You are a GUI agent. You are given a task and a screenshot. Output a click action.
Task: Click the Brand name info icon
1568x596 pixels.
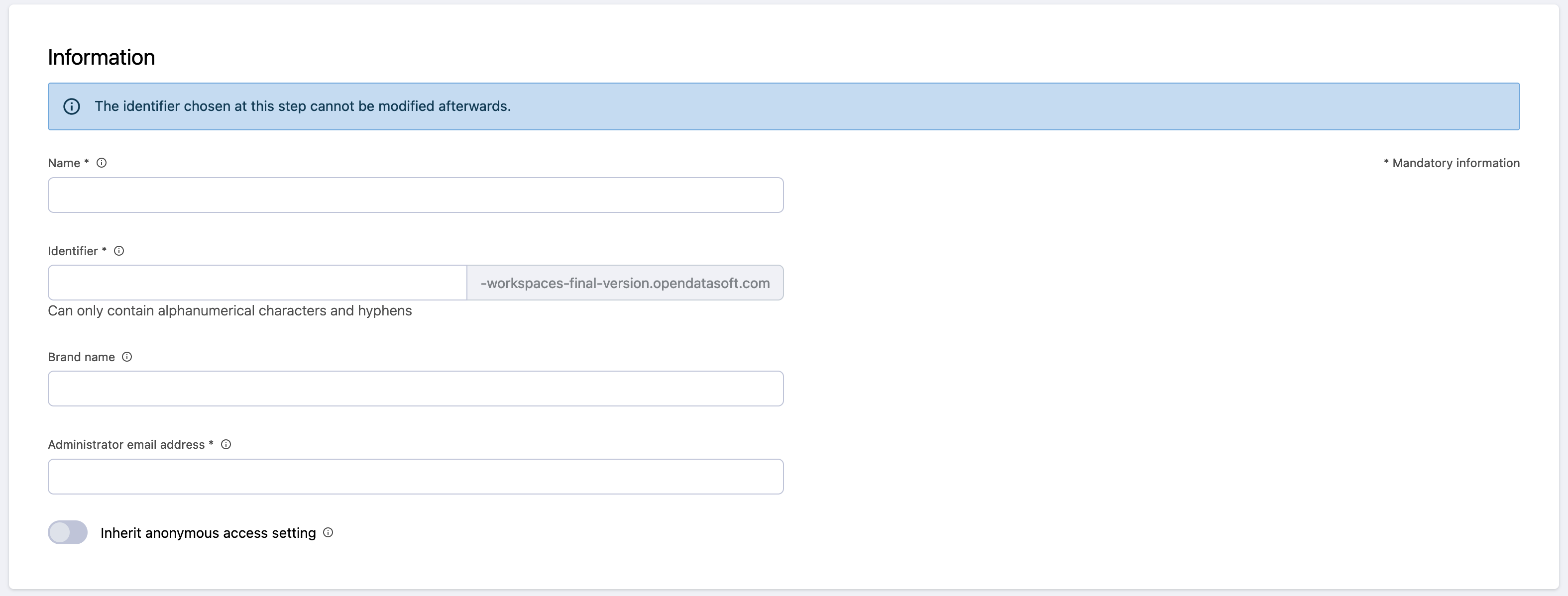[x=126, y=357]
